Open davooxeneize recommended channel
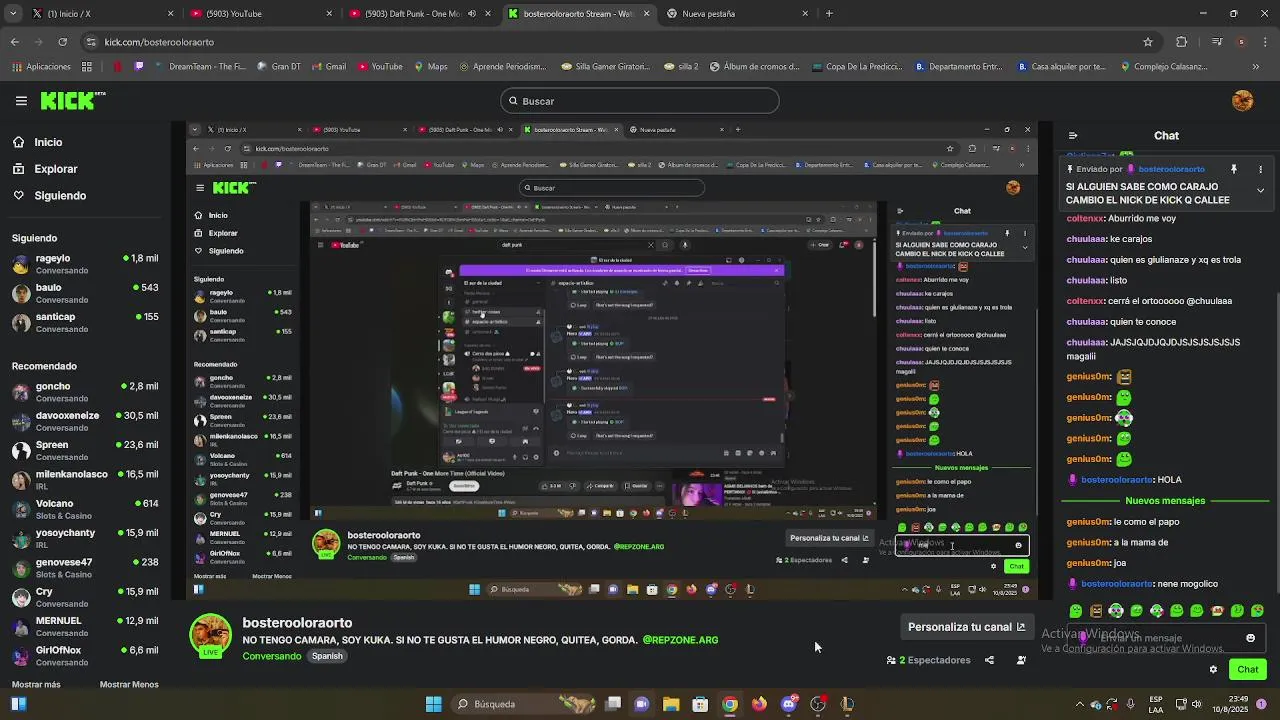Screen dimensions: 1280x720 pyautogui.click(x=85, y=421)
